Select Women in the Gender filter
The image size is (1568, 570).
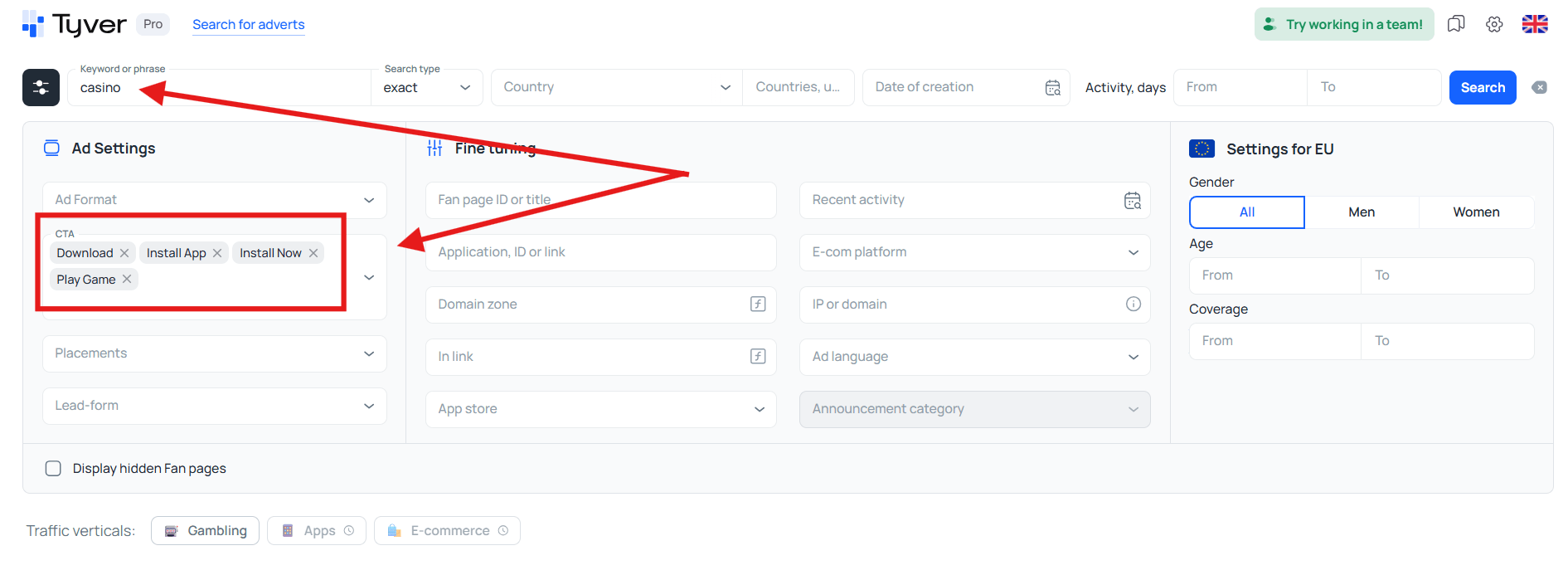pos(1476,212)
